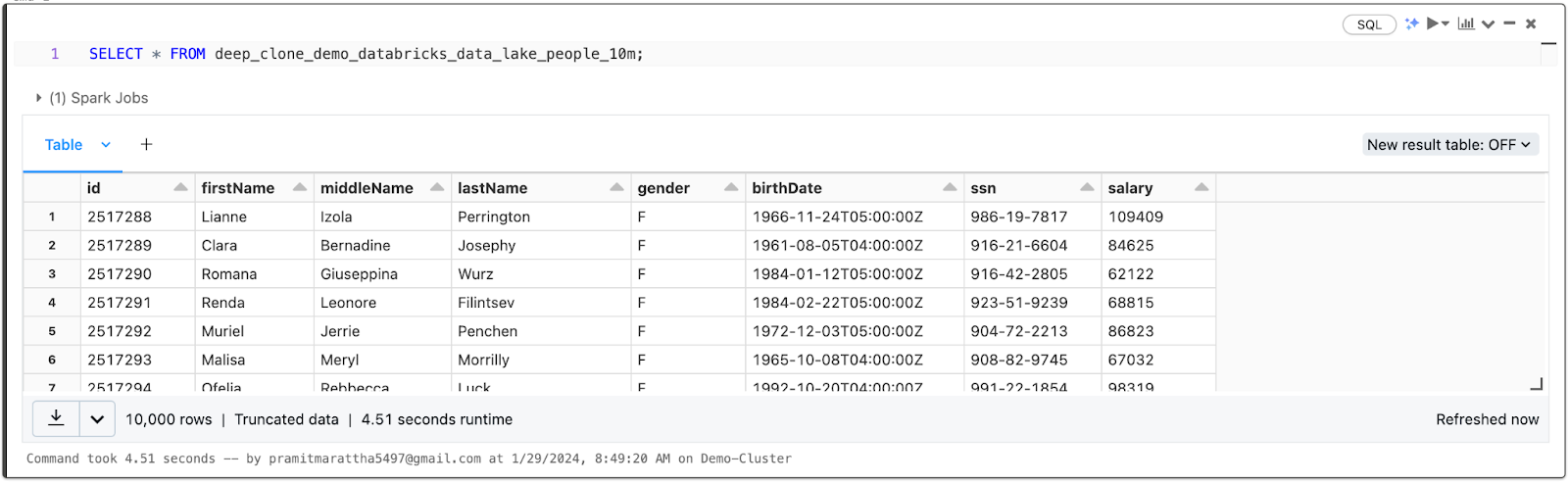This screenshot has width=1568, height=483.
Task: Click the Truncated data label
Action: 286,419
